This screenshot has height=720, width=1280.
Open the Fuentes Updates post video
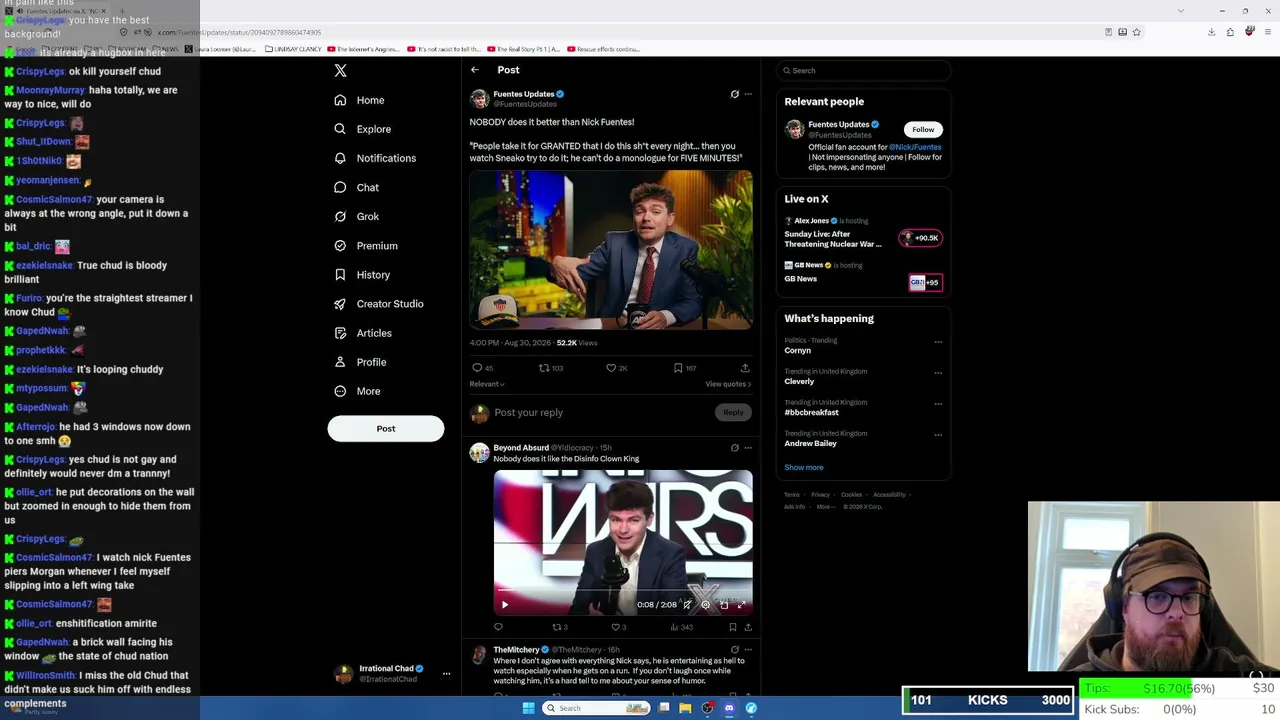pyautogui.click(x=611, y=250)
